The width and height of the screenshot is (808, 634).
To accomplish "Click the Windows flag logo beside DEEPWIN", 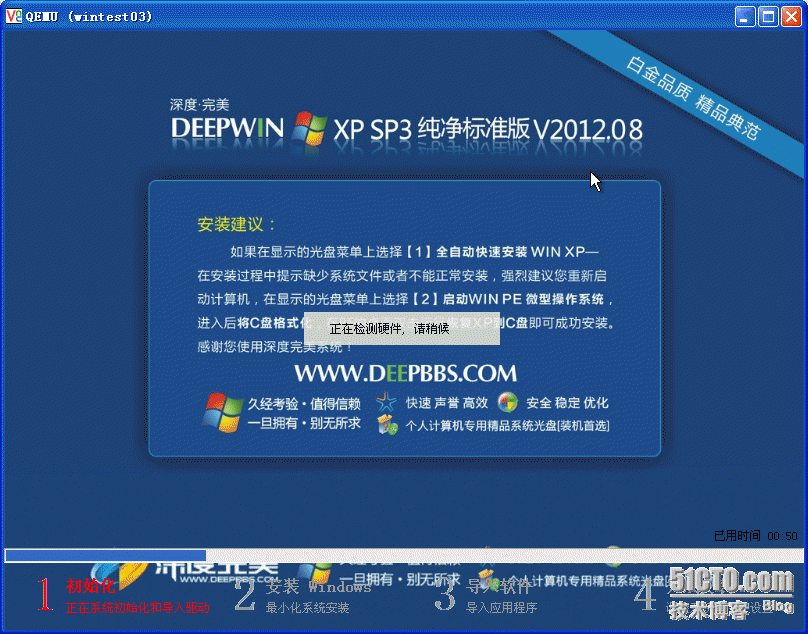I will pyautogui.click(x=309, y=128).
